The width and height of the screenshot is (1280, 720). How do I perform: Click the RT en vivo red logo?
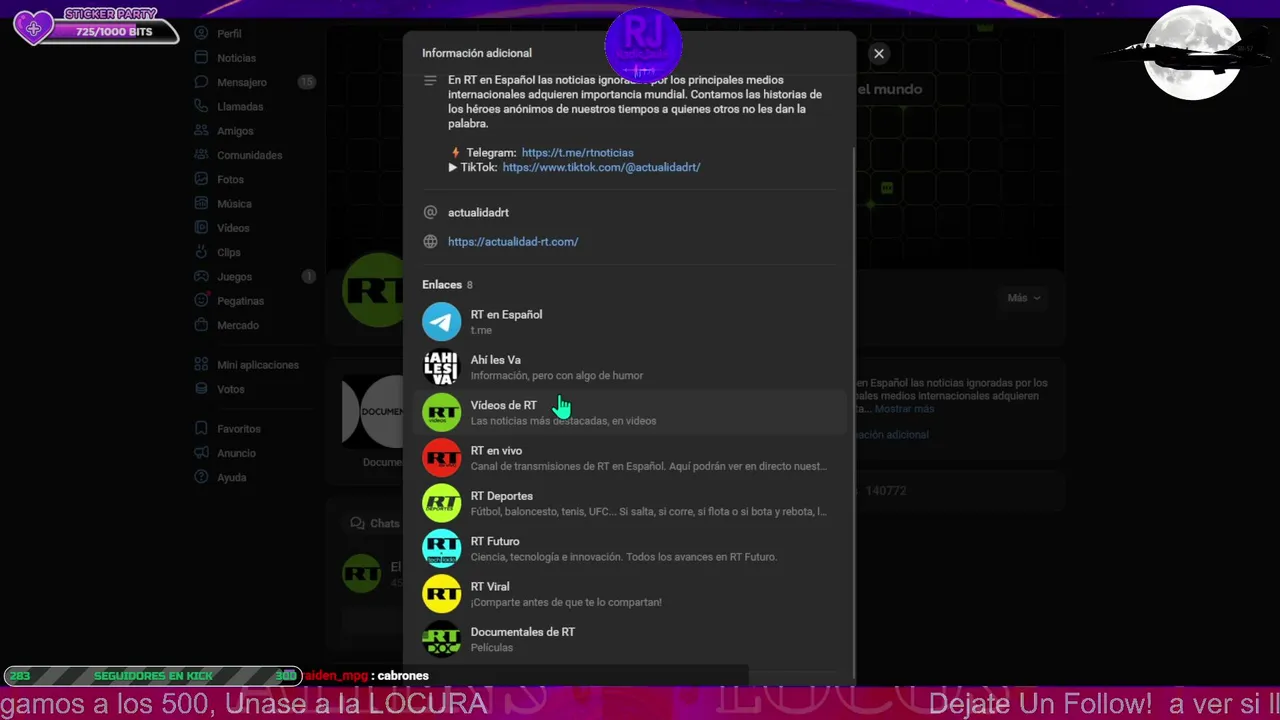click(x=441, y=458)
